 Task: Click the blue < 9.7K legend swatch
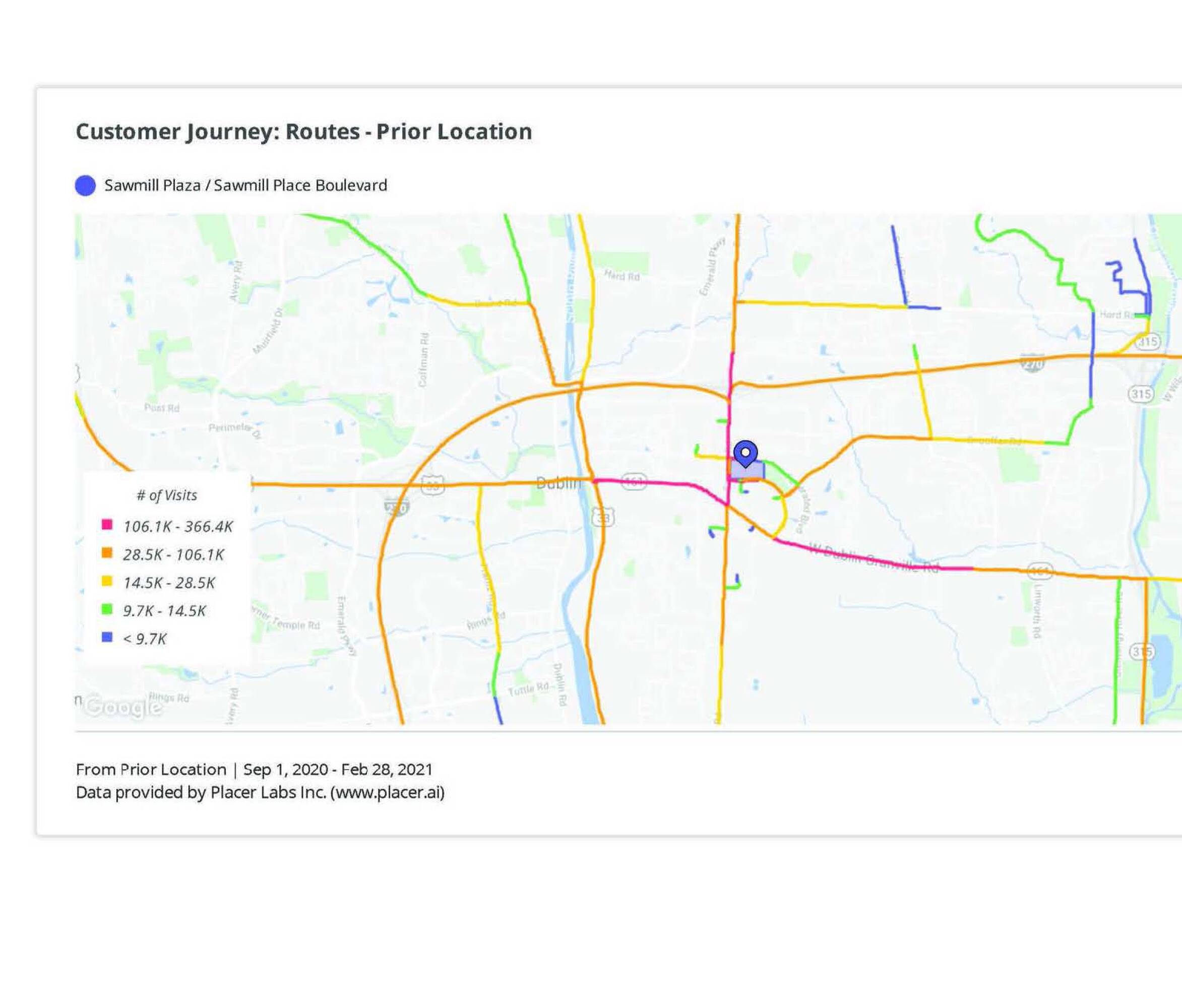coord(107,637)
